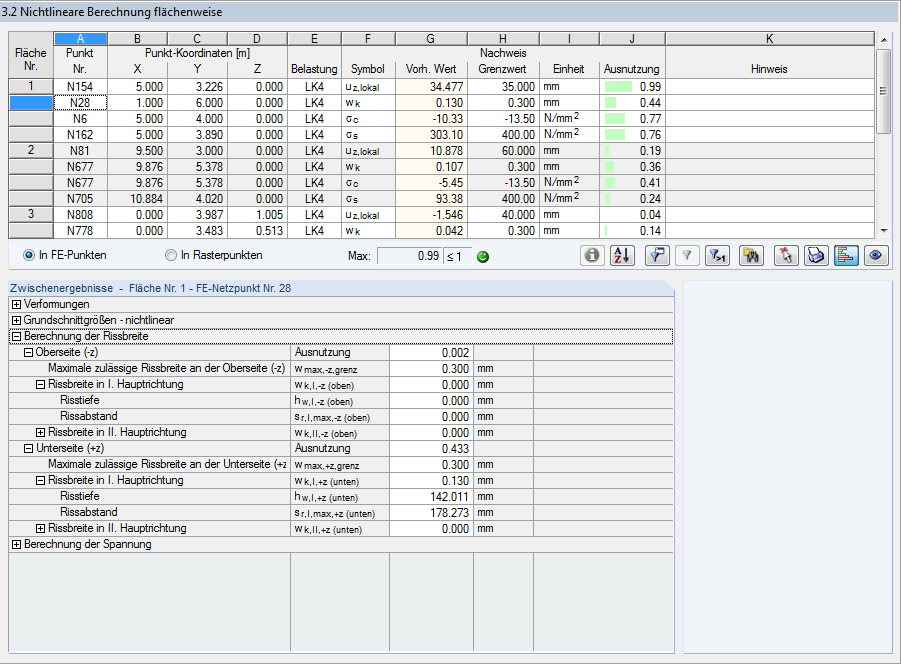Click the Rissabstand row under Oberseite
Viewport: 901px width, 664px height.
pyautogui.click(x=341, y=416)
